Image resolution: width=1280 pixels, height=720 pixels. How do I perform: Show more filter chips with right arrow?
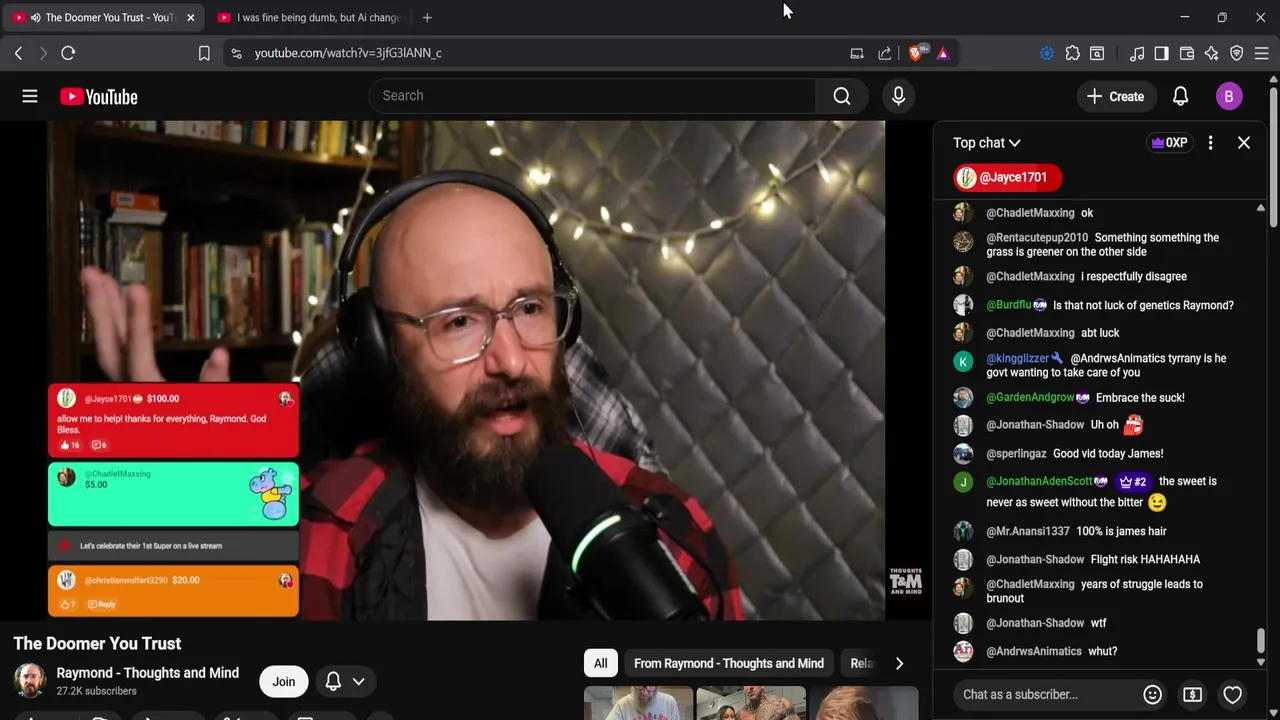tap(899, 663)
